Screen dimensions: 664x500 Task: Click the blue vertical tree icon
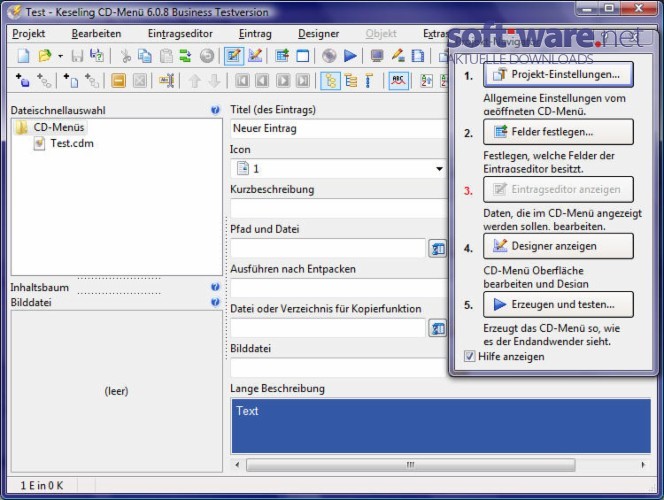(x=369, y=80)
